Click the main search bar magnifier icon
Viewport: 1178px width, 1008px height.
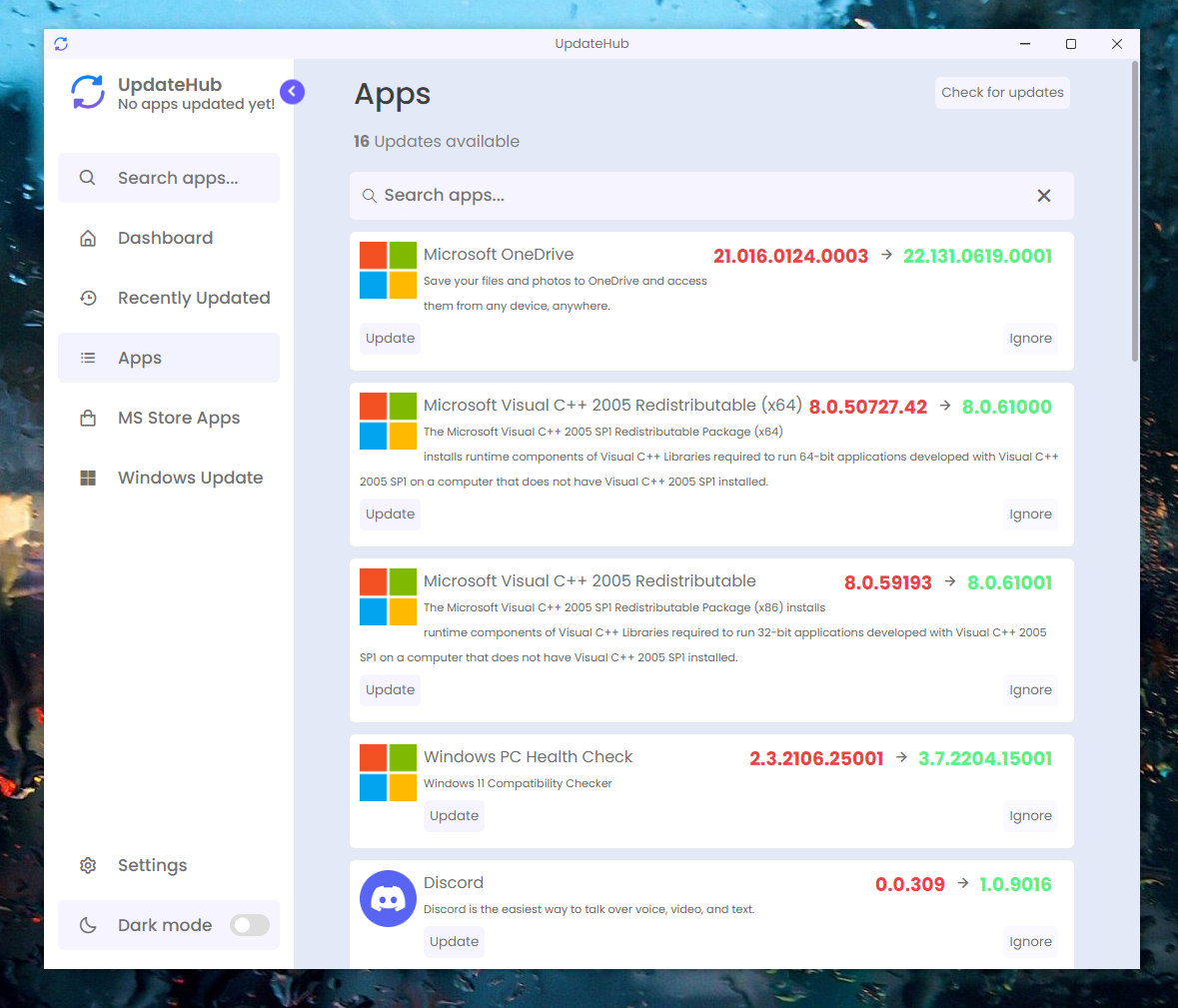tap(369, 196)
